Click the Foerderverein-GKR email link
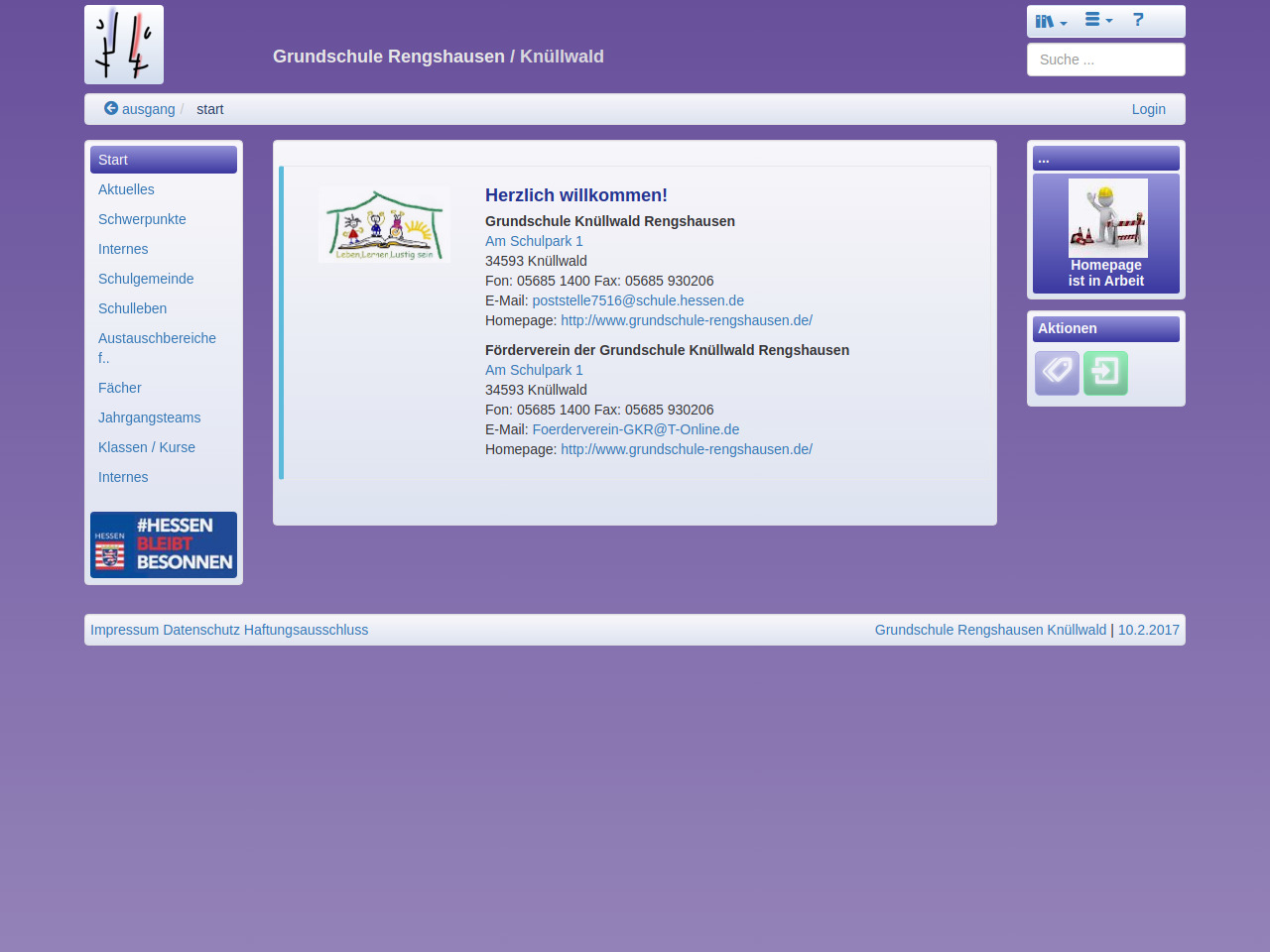Image resolution: width=1270 pixels, height=952 pixels. point(635,429)
